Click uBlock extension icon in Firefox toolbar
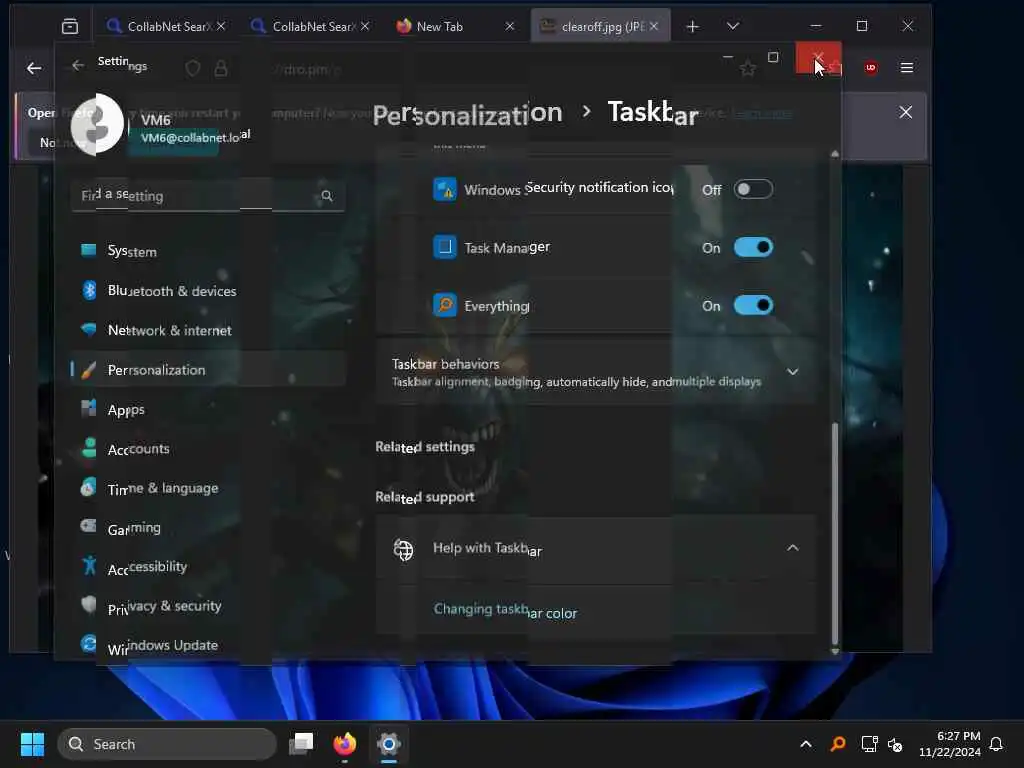The height and width of the screenshot is (768, 1024). point(871,67)
